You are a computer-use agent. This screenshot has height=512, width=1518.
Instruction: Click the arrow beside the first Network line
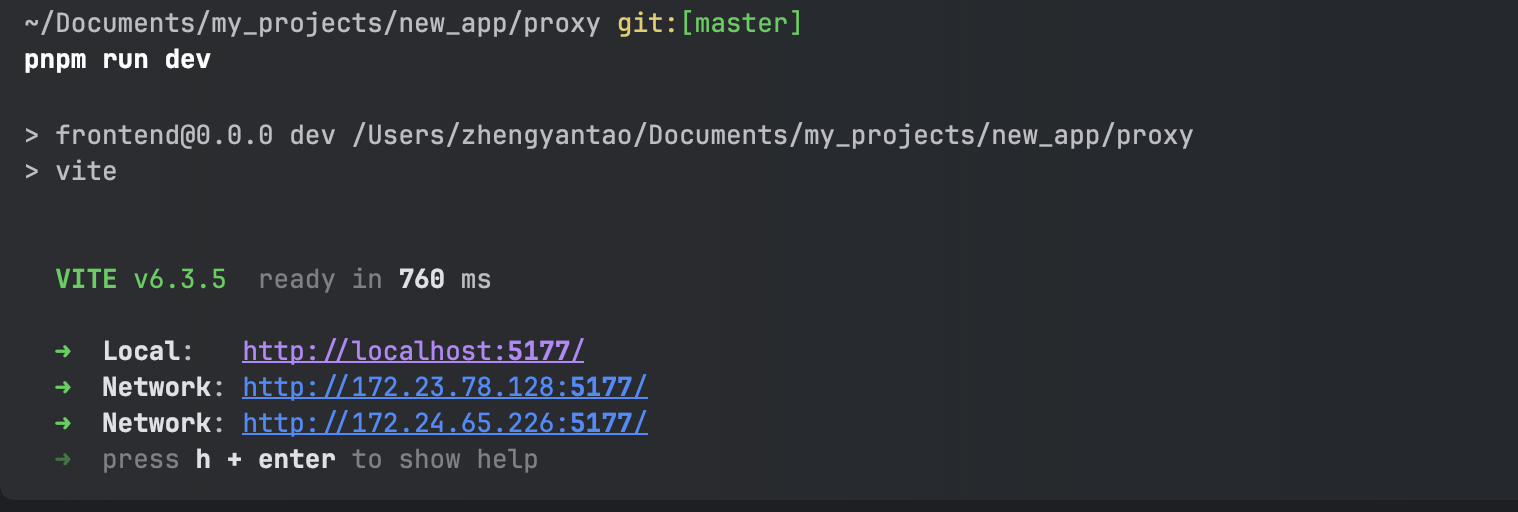[x=63, y=387]
